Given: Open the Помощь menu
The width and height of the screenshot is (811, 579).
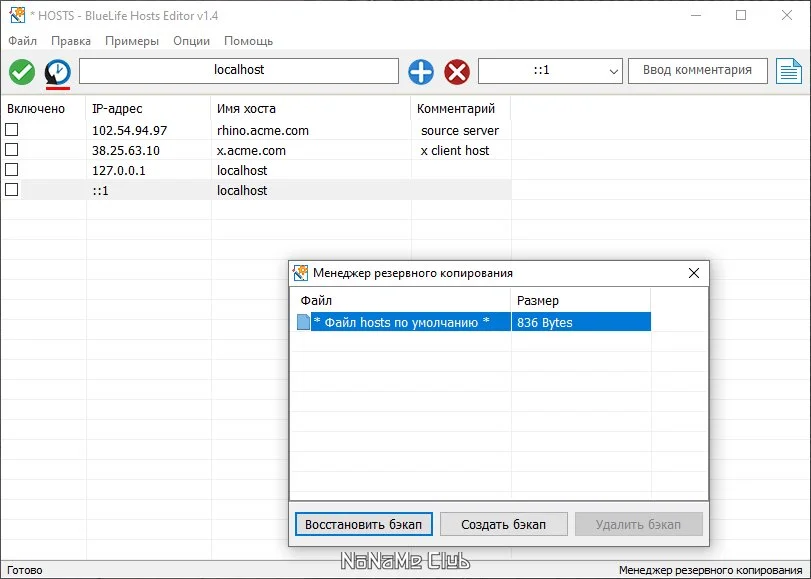Looking at the screenshot, I should [248, 41].
